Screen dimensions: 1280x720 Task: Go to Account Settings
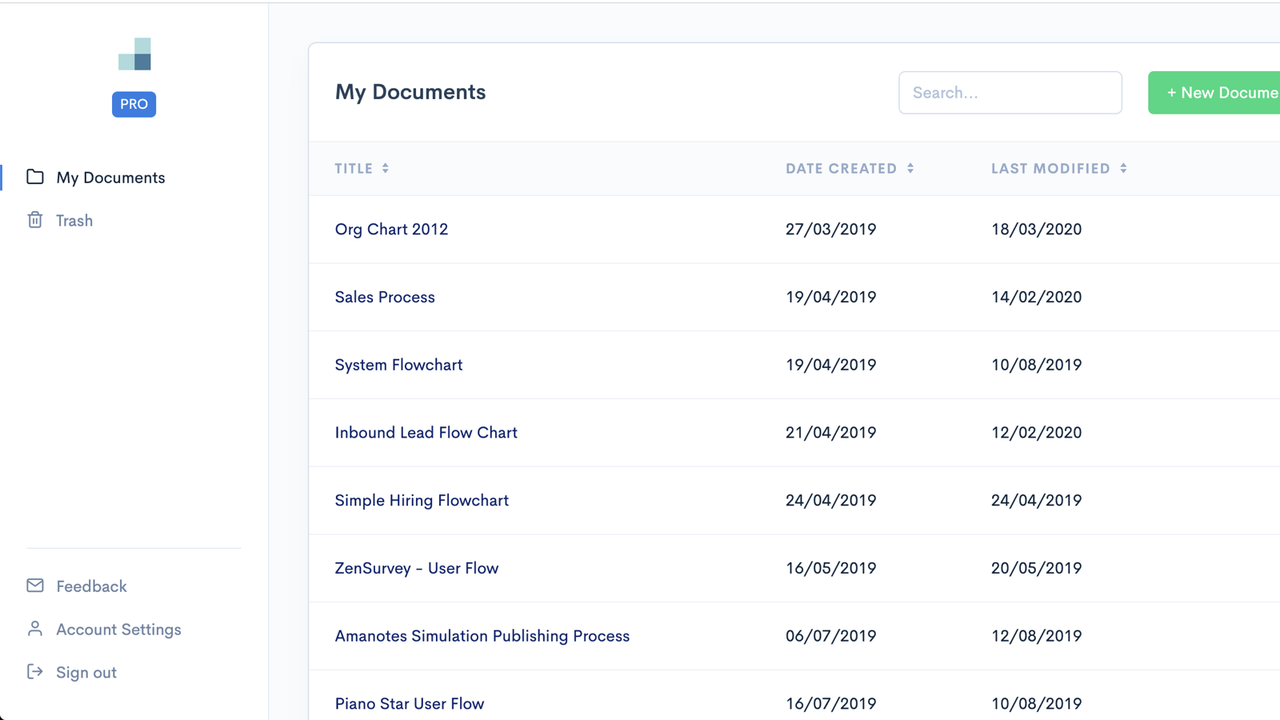point(118,629)
